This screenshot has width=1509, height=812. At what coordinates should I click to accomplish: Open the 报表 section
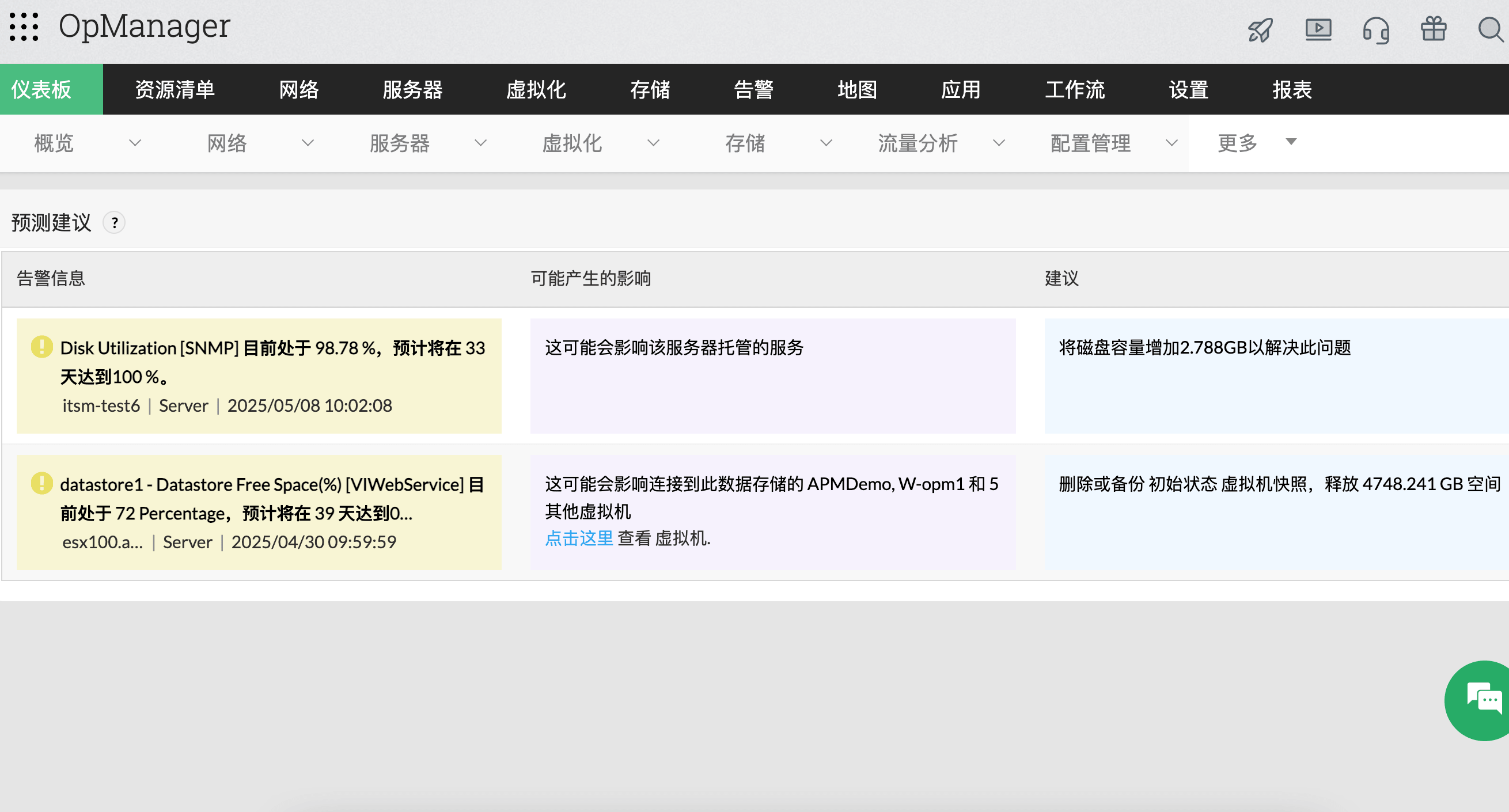(x=1292, y=89)
